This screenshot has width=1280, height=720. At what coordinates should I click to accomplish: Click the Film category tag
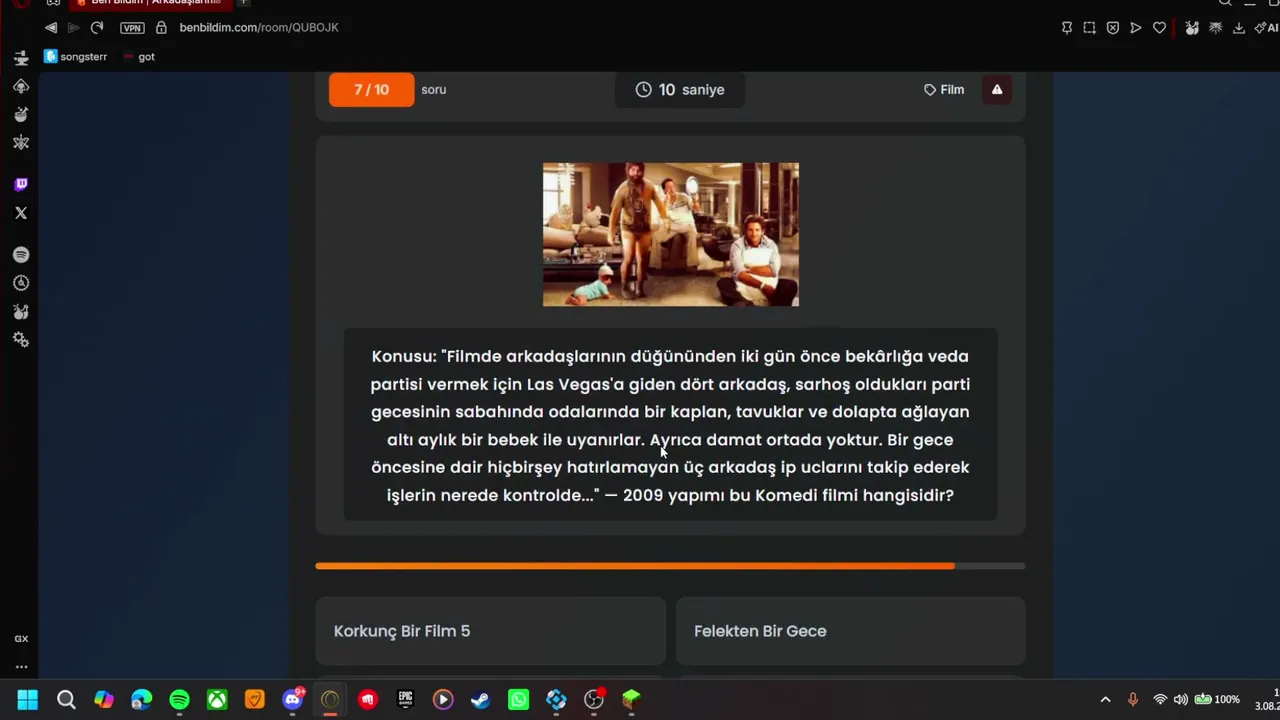coord(944,90)
